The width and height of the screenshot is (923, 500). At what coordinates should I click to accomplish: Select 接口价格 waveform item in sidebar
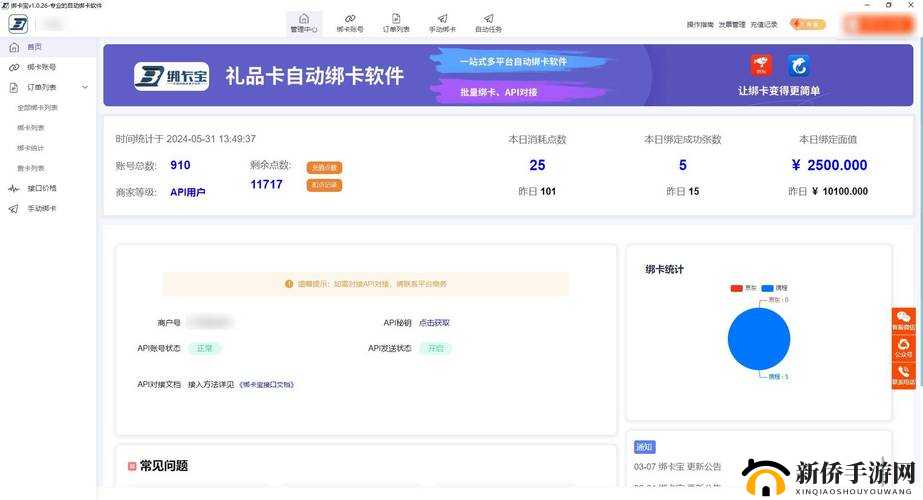[48, 188]
